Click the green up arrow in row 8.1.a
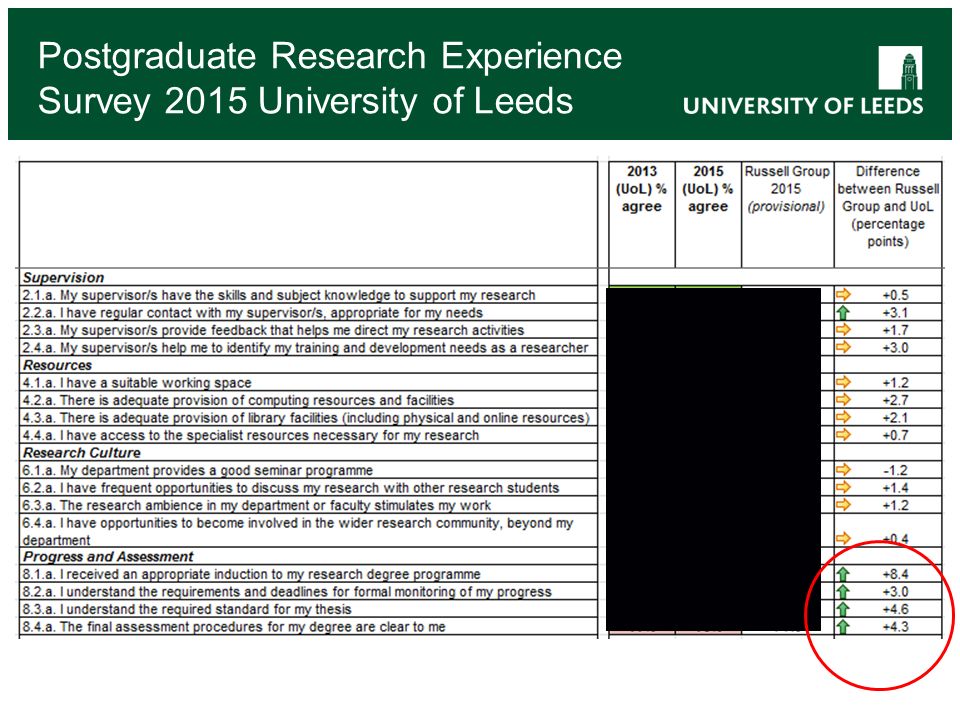The height and width of the screenshot is (720, 960). [843, 574]
